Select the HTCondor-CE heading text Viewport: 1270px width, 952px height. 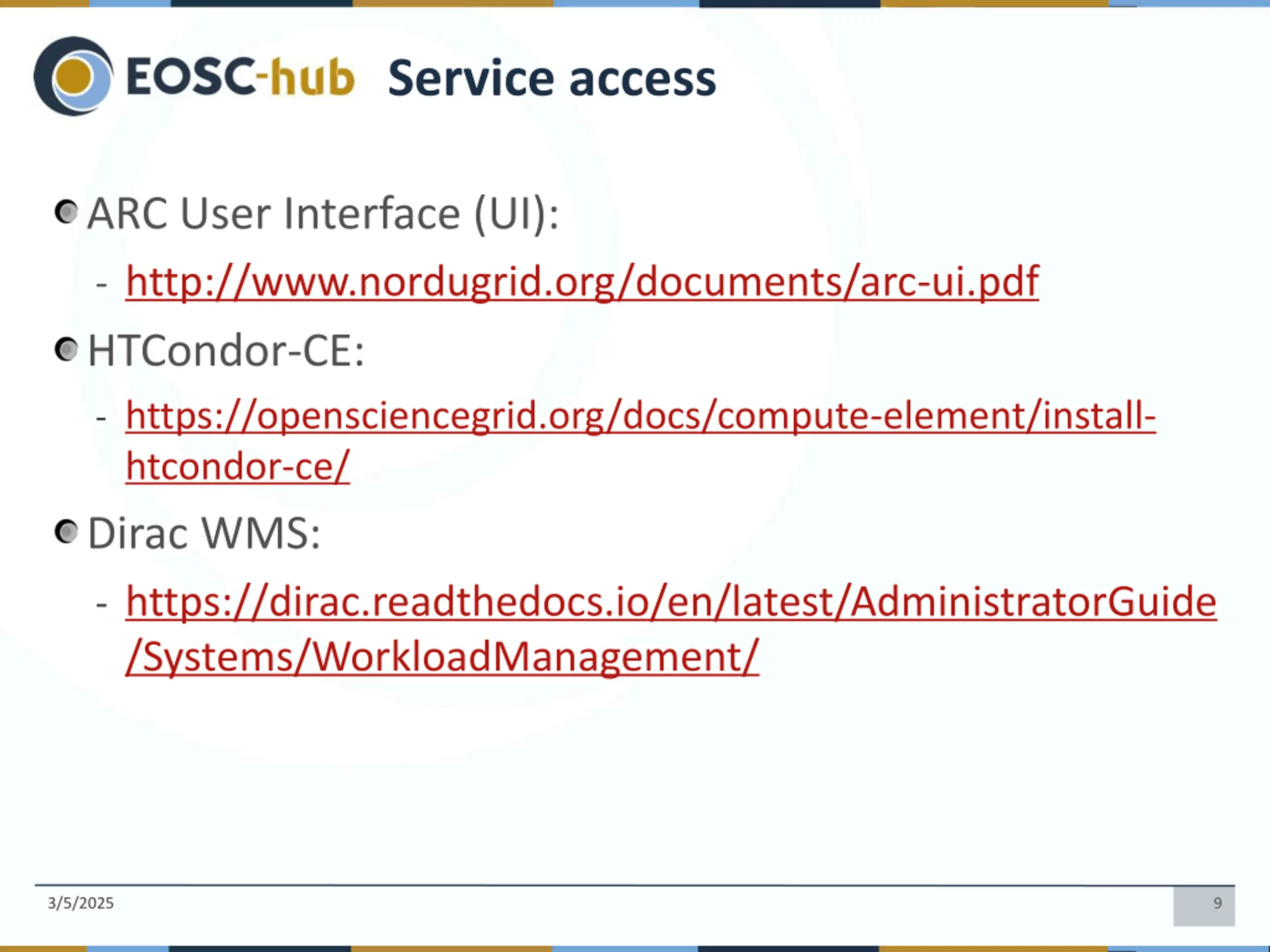pos(226,351)
